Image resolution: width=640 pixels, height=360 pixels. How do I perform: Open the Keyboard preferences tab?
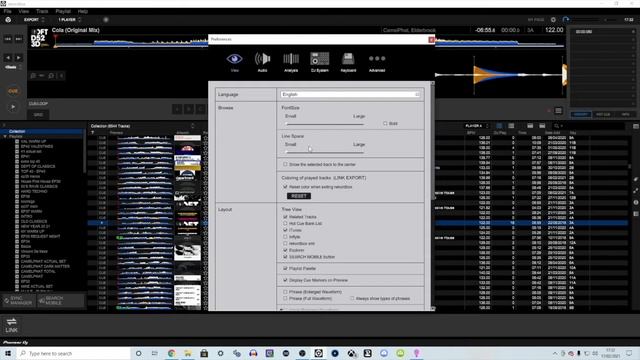tap(348, 62)
